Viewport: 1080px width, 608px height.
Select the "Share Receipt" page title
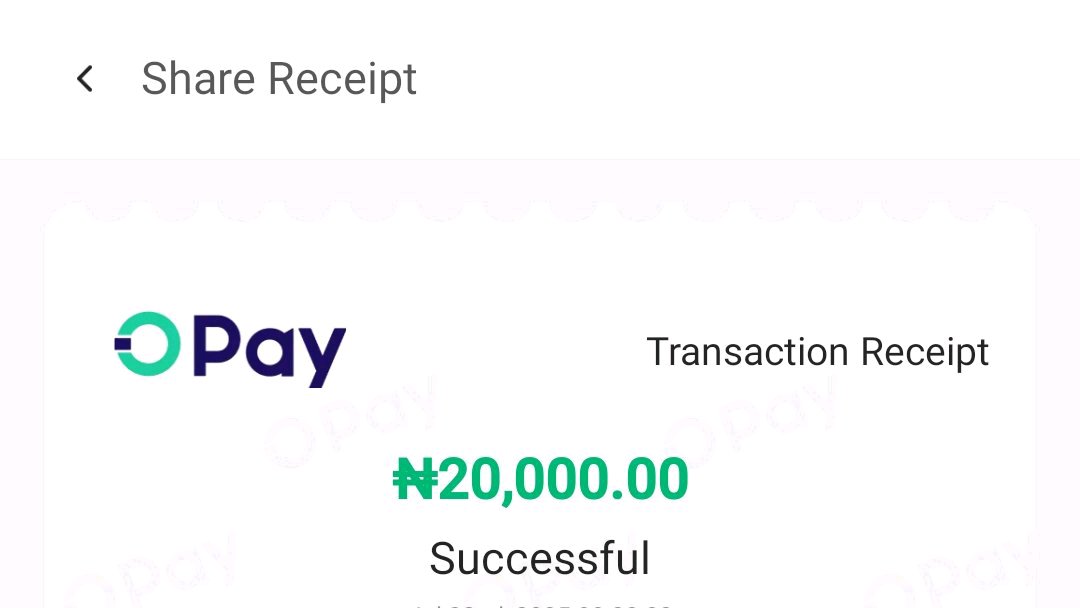279,78
